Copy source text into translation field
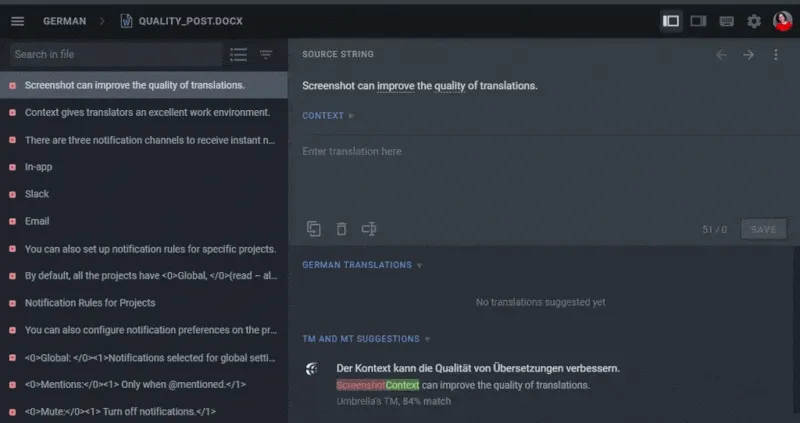The width and height of the screenshot is (800, 423). click(314, 229)
